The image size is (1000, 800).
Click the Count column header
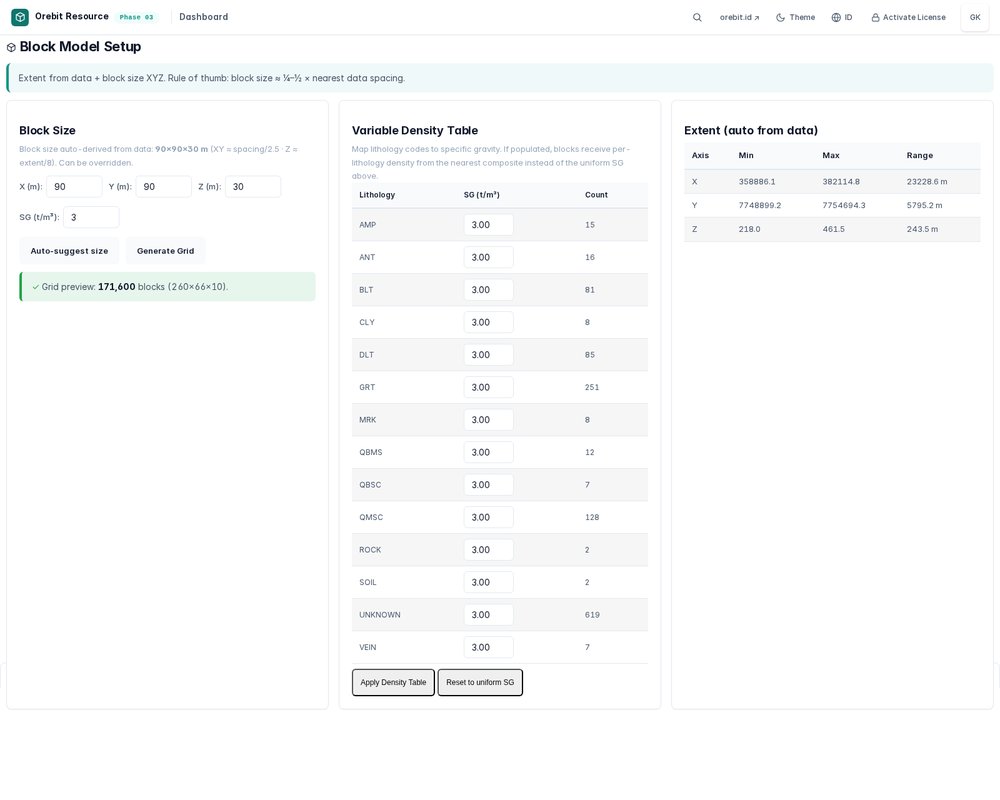pyautogui.click(x=596, y=195)
